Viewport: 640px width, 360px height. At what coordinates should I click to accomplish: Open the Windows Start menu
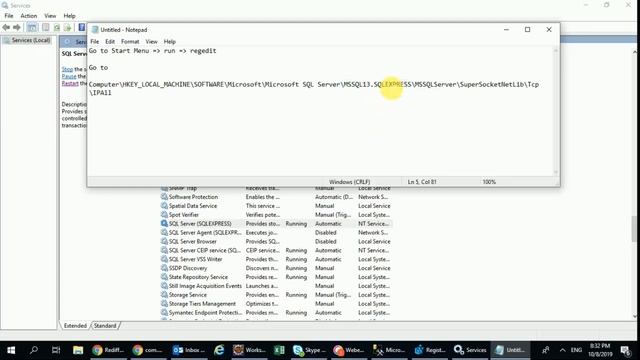11,350
